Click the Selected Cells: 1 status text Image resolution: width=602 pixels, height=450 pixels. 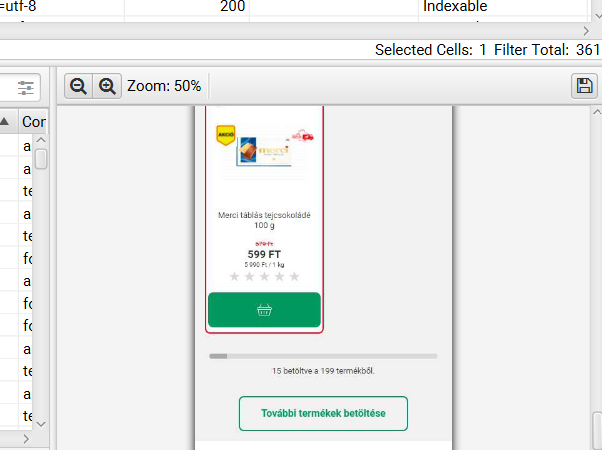tap(430, 50)
